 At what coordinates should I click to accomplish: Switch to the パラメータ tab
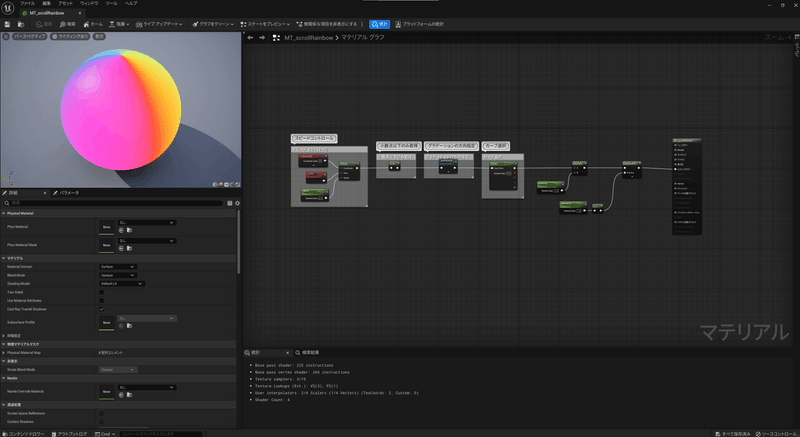68,191
